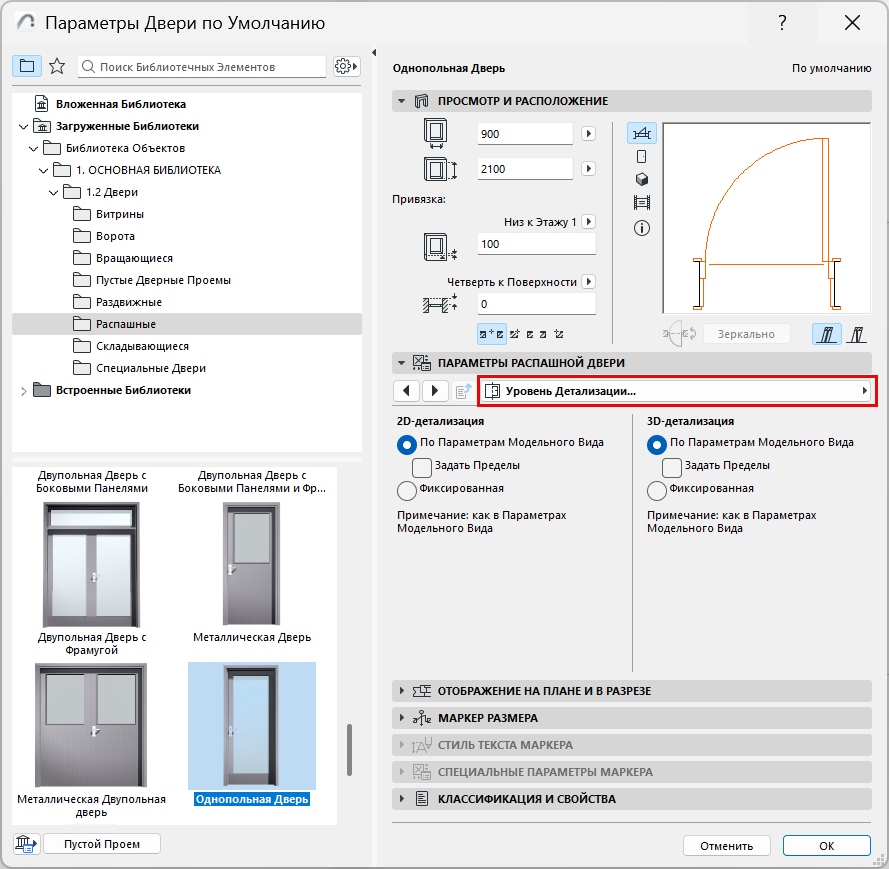Click the door height icon
The image size is (889, 869).
[x=440, y=169]
